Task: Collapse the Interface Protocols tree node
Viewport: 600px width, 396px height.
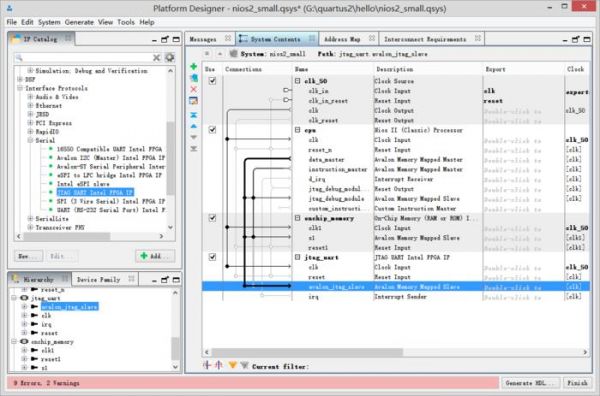Action: 20,88
